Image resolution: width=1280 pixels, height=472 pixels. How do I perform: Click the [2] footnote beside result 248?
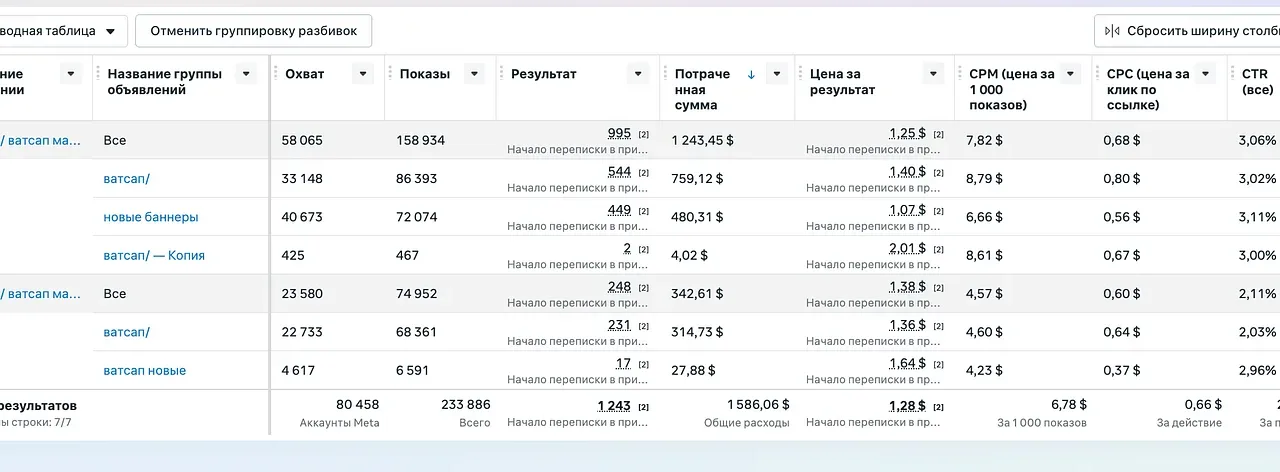(x=644, y=288)
